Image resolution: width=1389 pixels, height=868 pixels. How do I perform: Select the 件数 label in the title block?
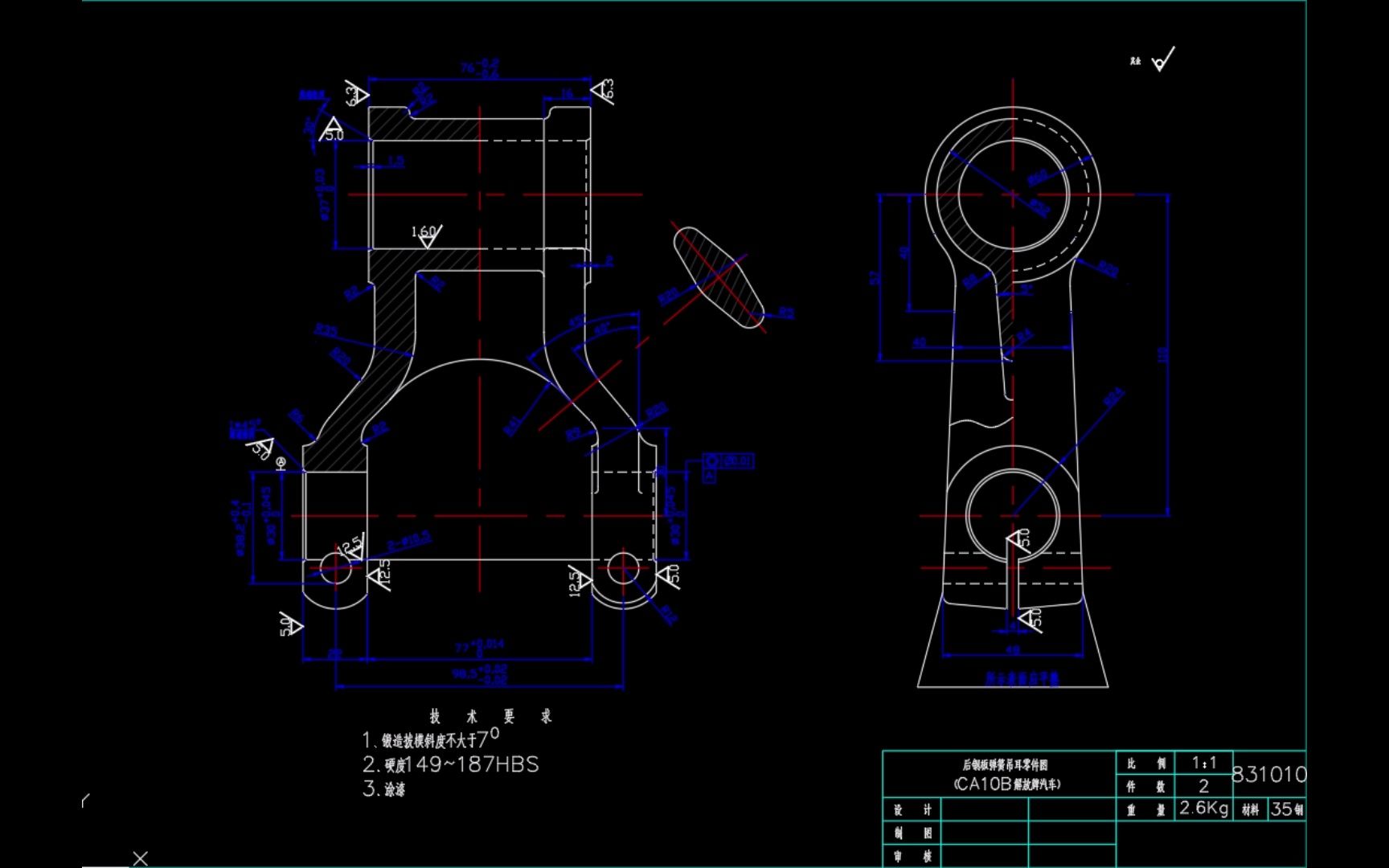point(1145,787)
